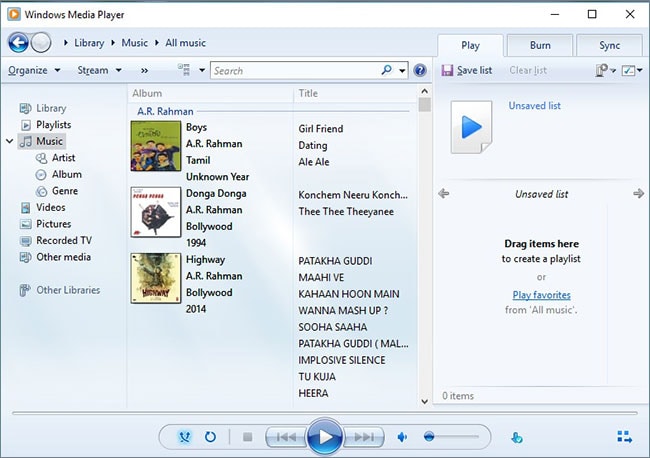Select the song Thee Thee Theeyanee
The width and height of the screenshot is (650, 458).
click(346, 211)
